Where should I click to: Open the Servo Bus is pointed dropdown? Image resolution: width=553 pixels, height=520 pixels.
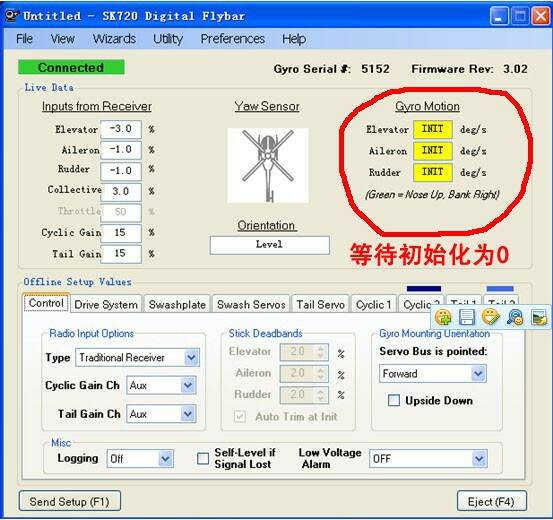tap(433, 374)
